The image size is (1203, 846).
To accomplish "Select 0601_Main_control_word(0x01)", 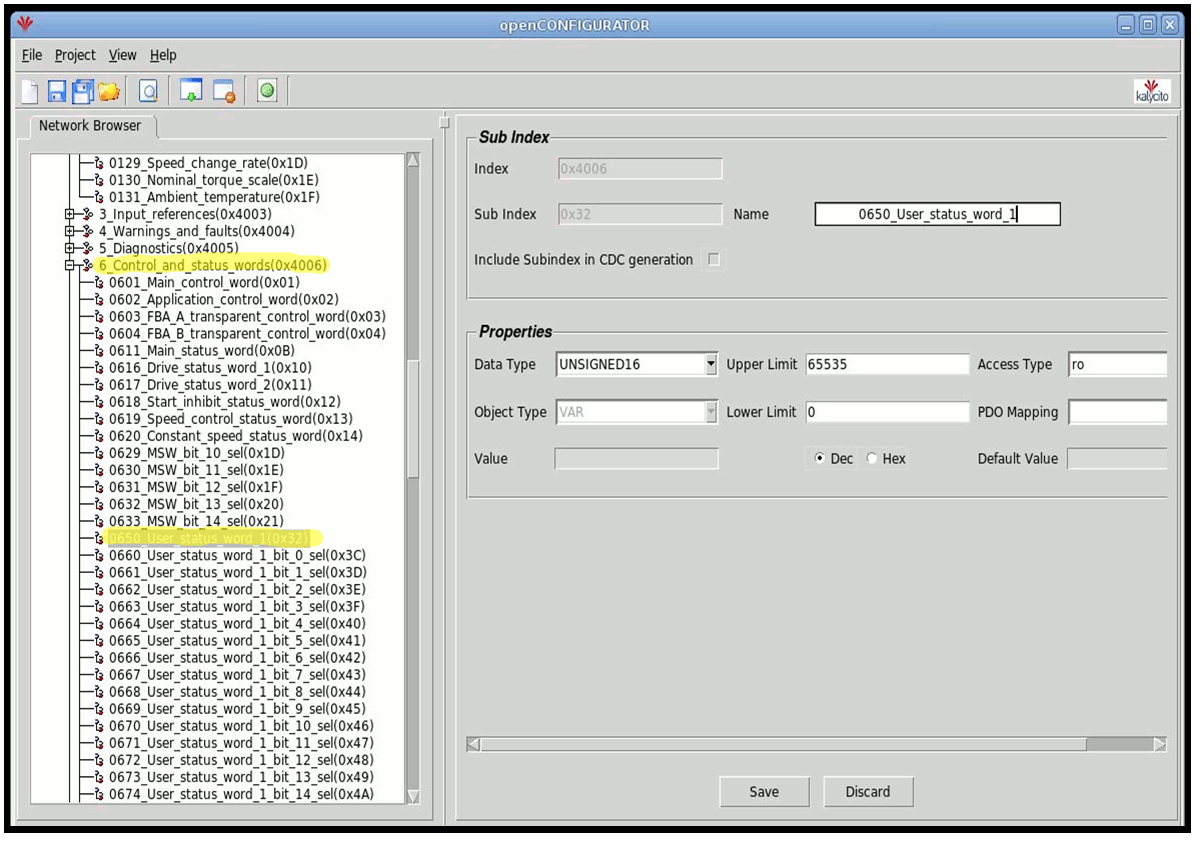I will (204, 282).
